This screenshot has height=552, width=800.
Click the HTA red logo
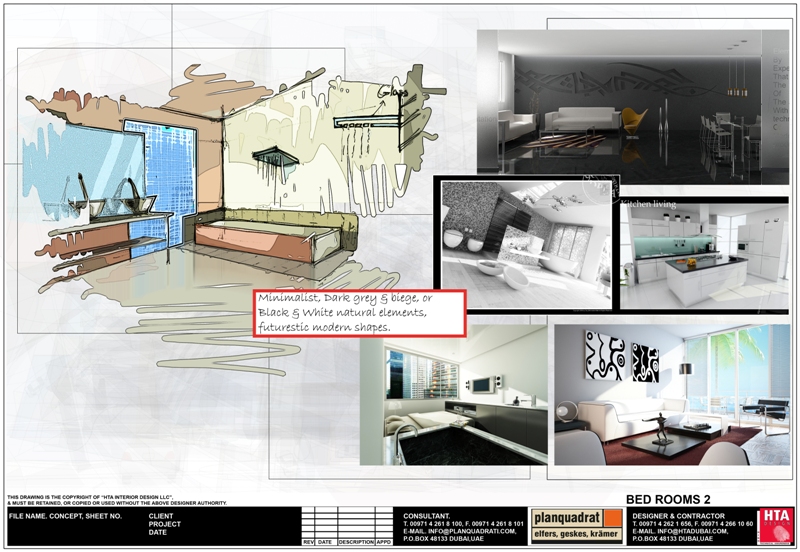[x=774, y=525]
